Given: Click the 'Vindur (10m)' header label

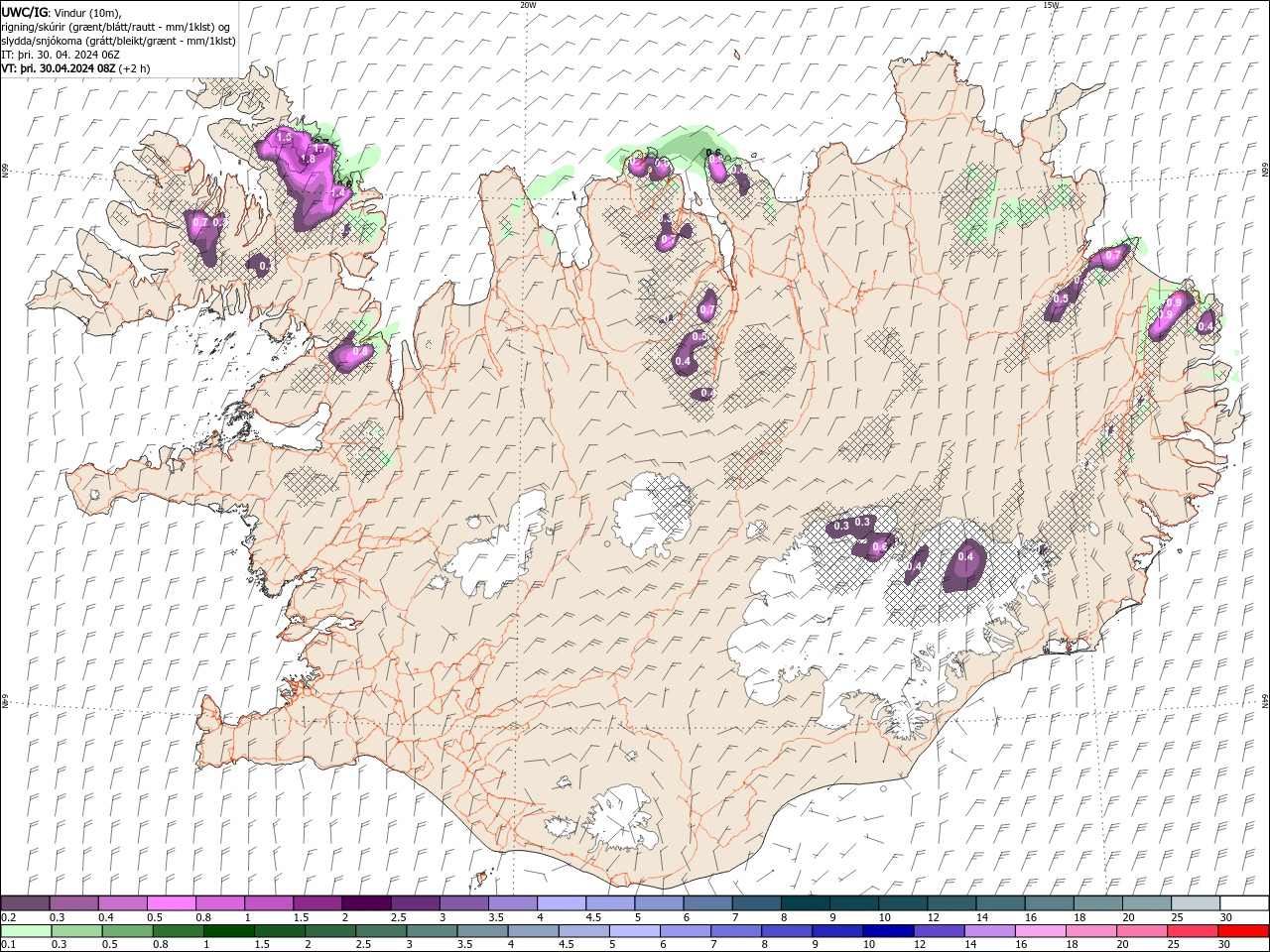Looking at the screenshot, I should [x=87, y=13].
